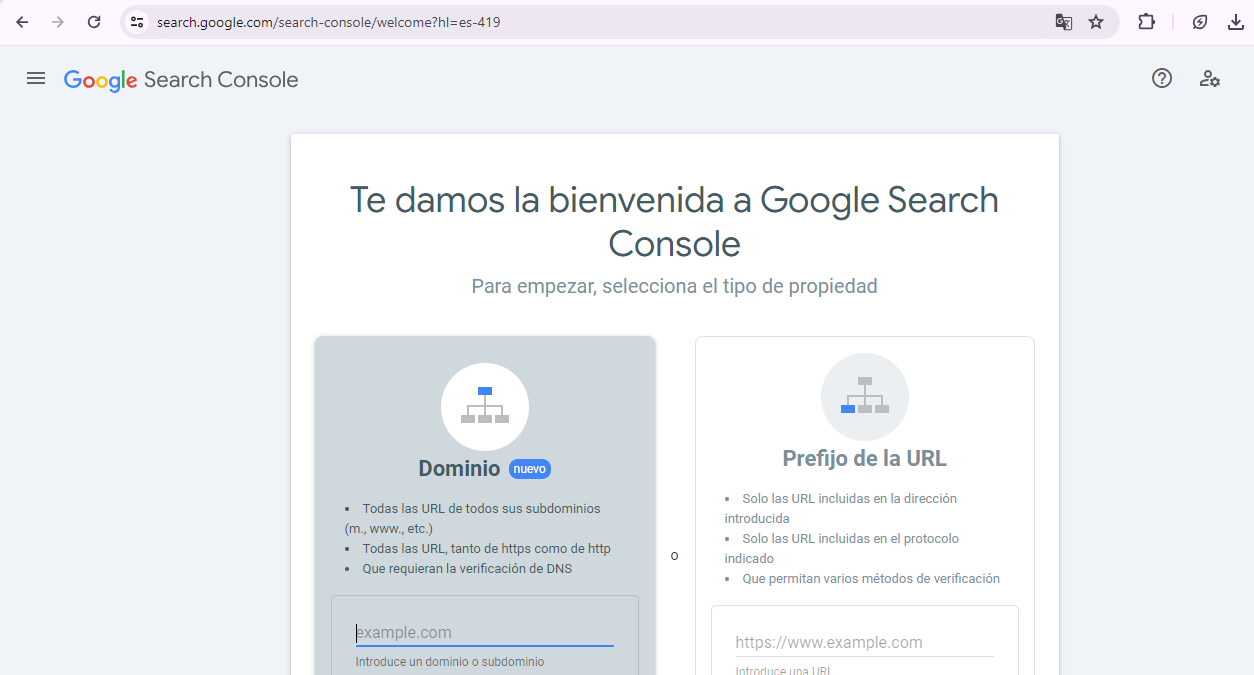Click the 'nuevo' badge
The image size is (1254, 675).
[530, 469]
